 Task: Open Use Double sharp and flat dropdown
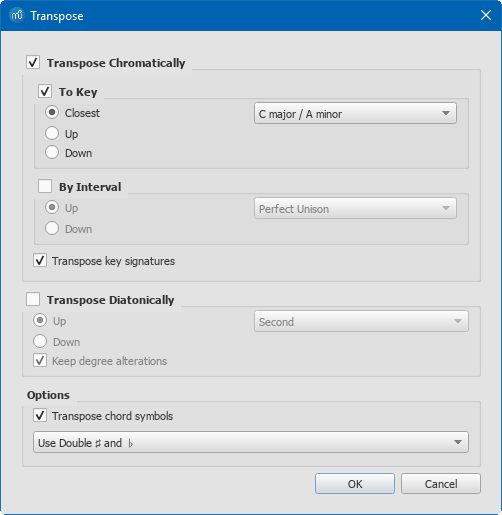click(251, 442)
